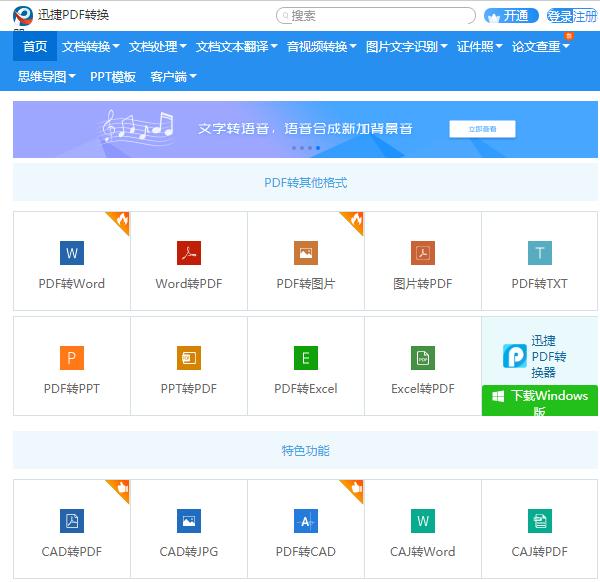This screenshot has width=600, height=582.
Task: Select the second banner carousel dot
Action: [x=302, y=148]
